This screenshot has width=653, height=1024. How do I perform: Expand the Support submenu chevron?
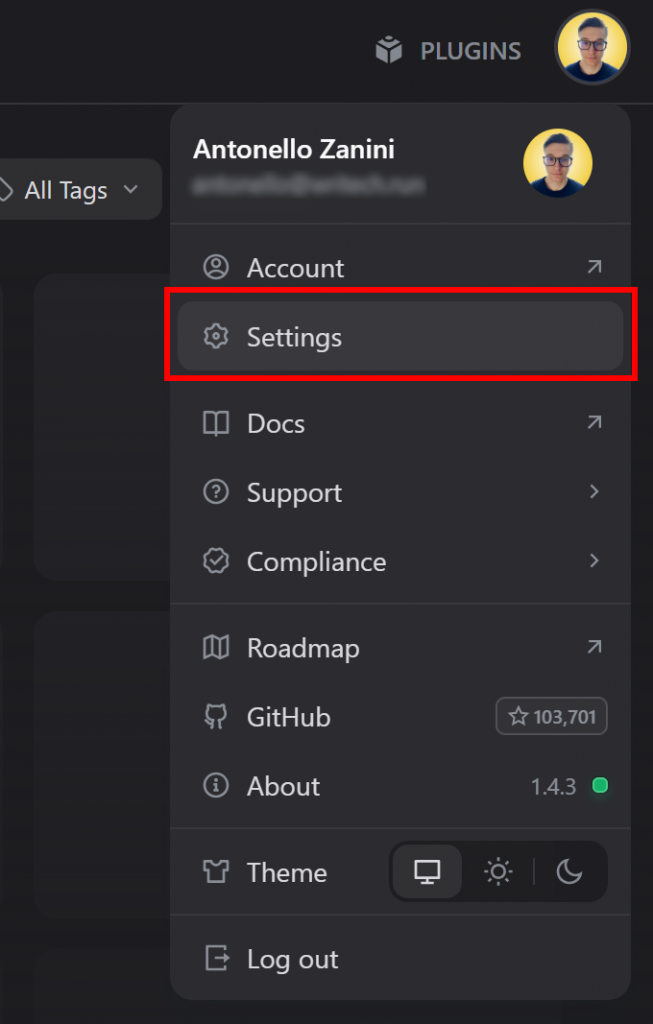point(594,492)
